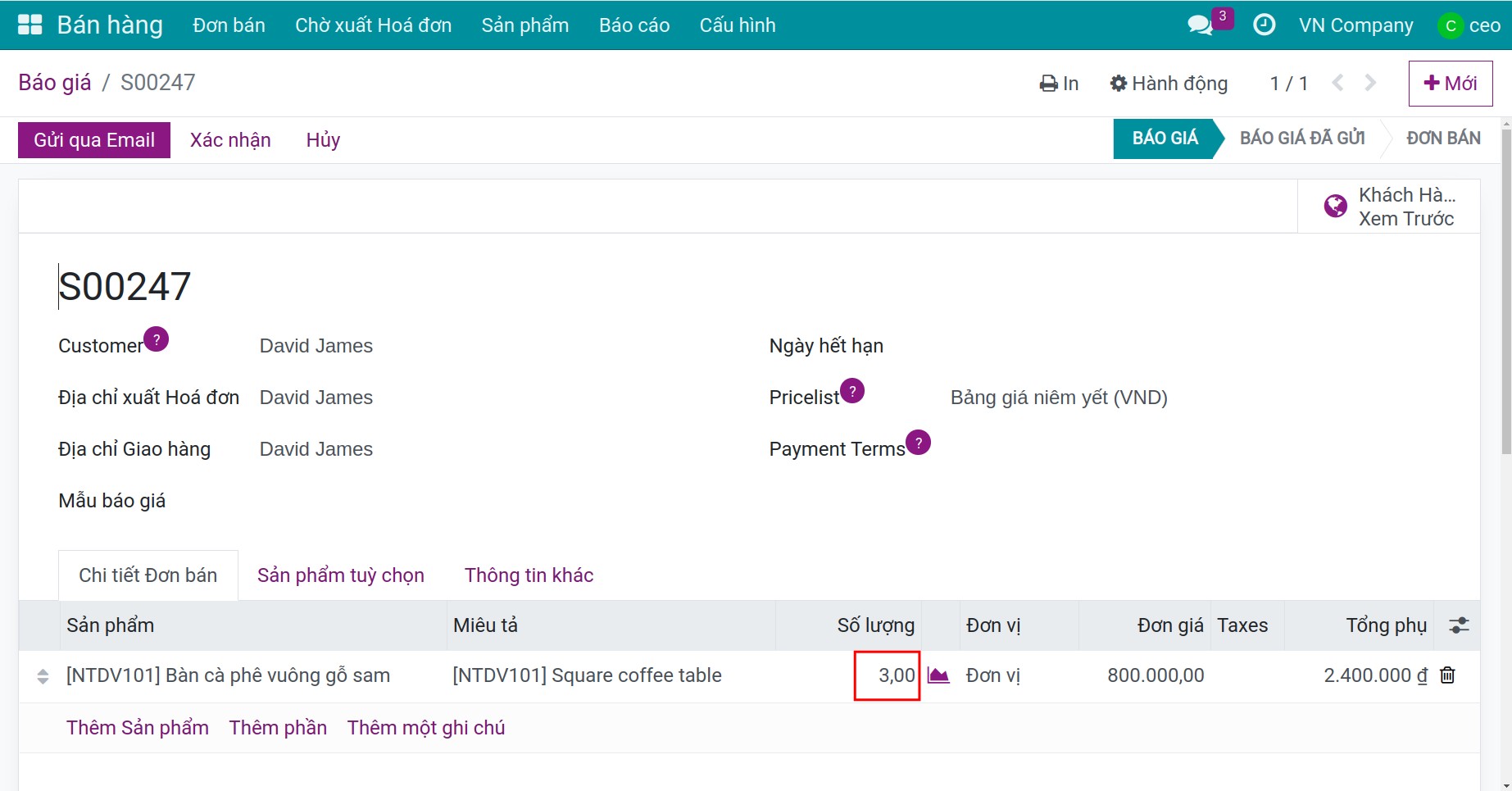Open the In print dropdown
The image size is (1512, 791).
[x=1059, y=84]
